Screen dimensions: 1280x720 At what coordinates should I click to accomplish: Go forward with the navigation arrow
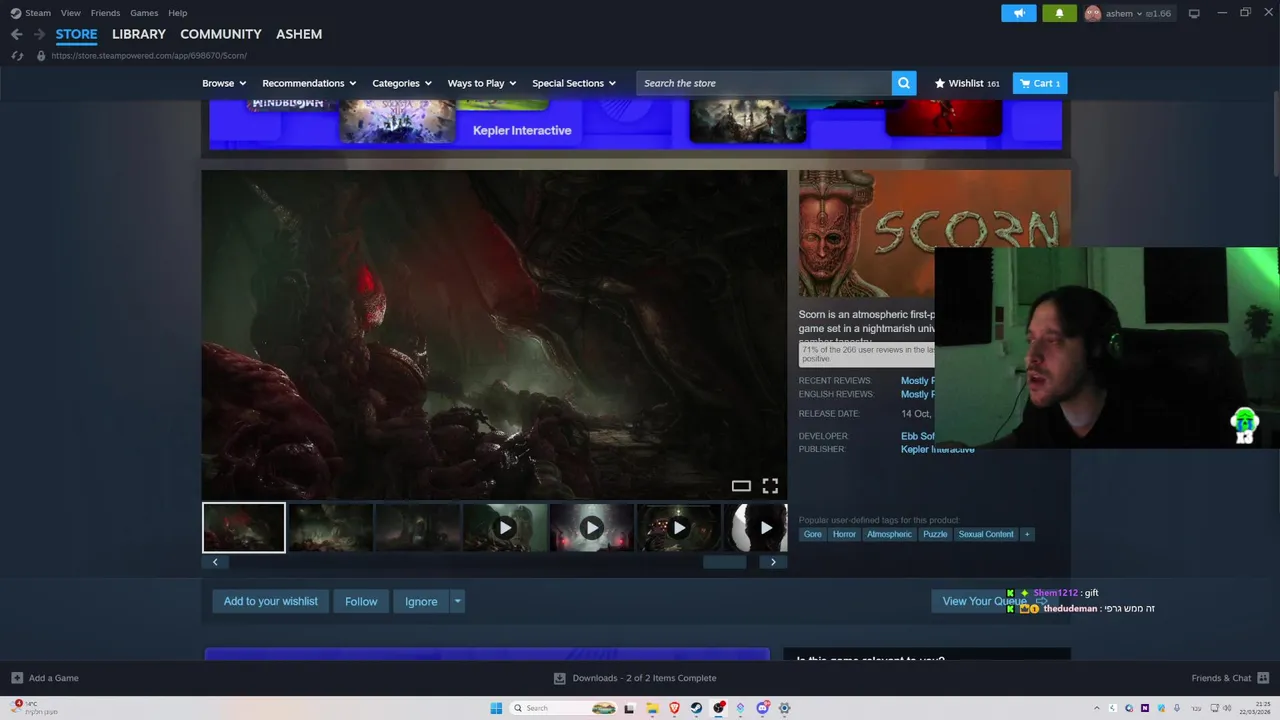point(39,34)
